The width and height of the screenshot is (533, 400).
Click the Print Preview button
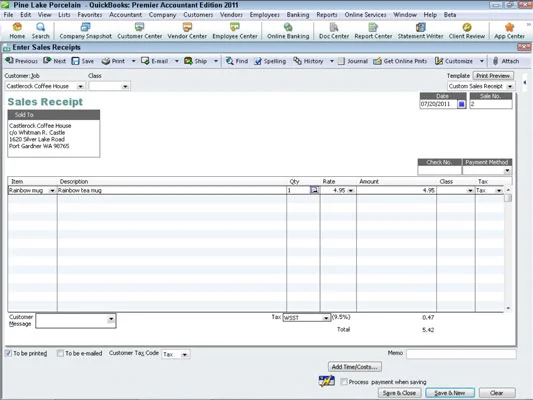pyautogui.click(x=493, y=75)
